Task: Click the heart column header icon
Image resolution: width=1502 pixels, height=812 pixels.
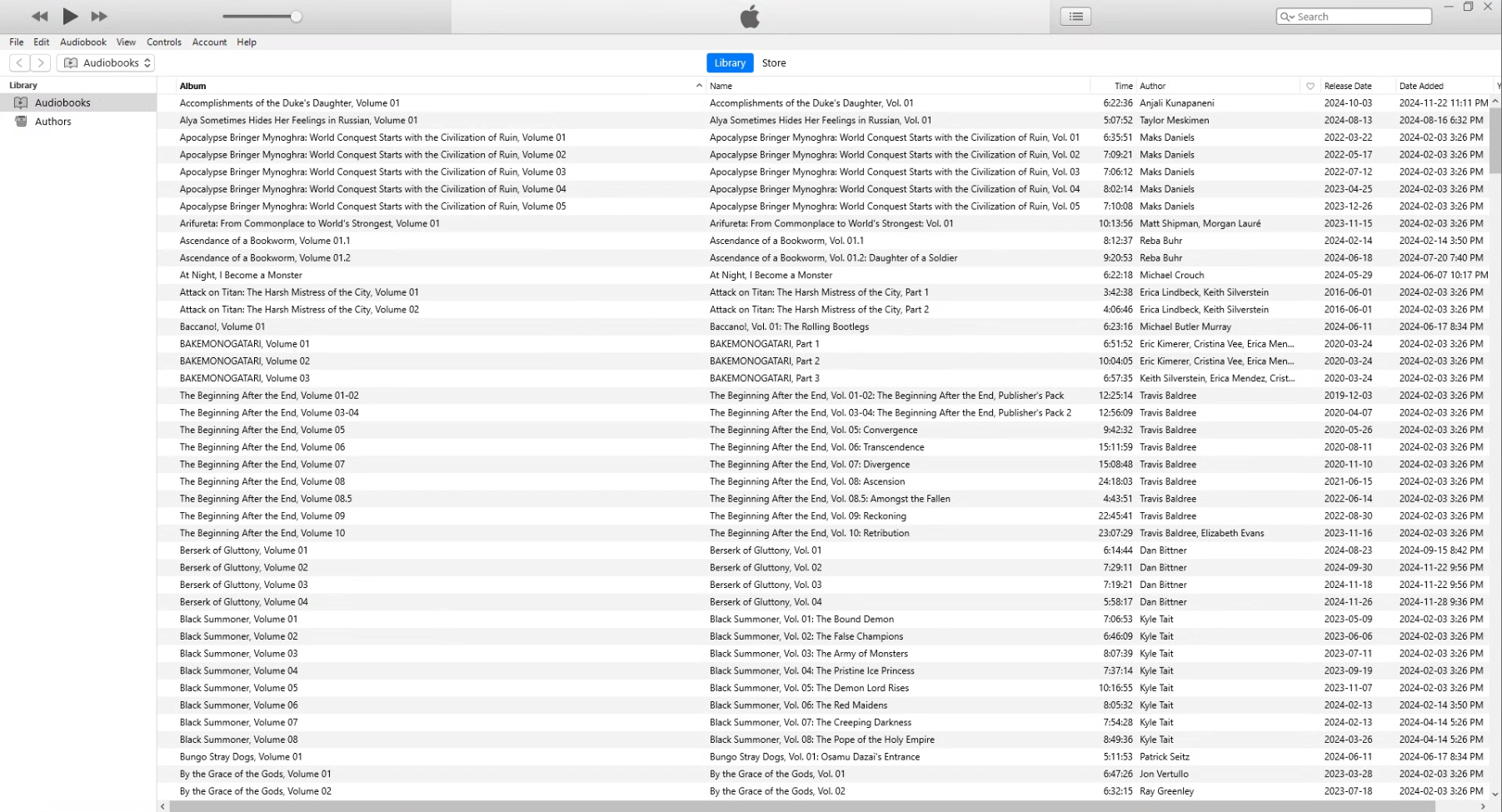Action: click(x=1310, y=86)
